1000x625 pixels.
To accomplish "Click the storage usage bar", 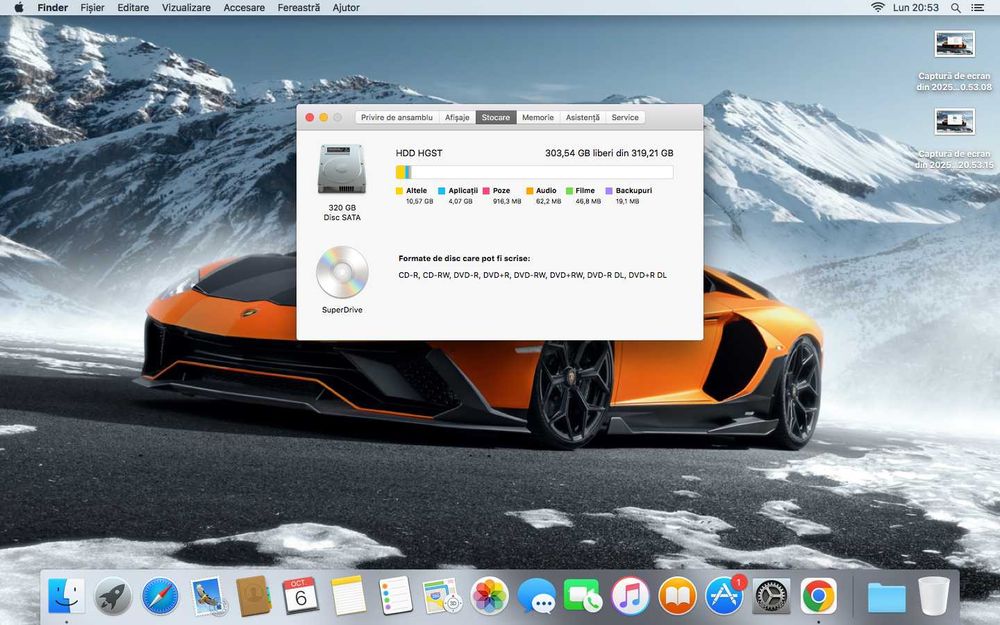I will [534, 172].
